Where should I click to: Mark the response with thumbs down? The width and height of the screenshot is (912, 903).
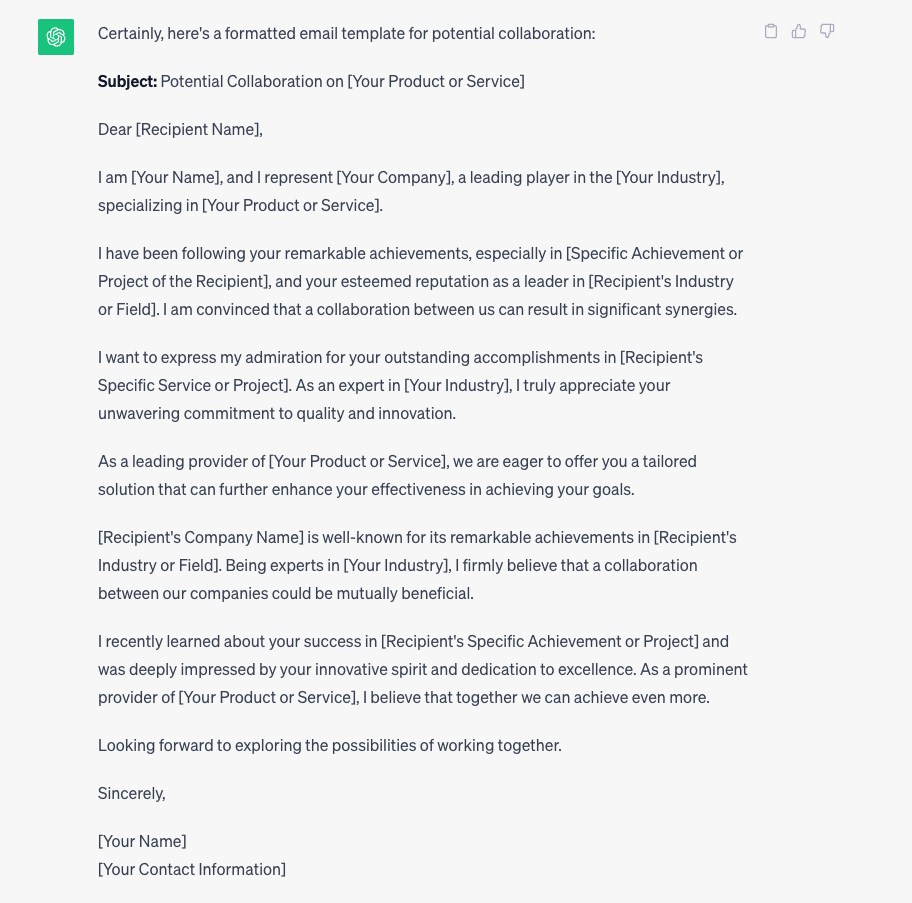[827, 31]
